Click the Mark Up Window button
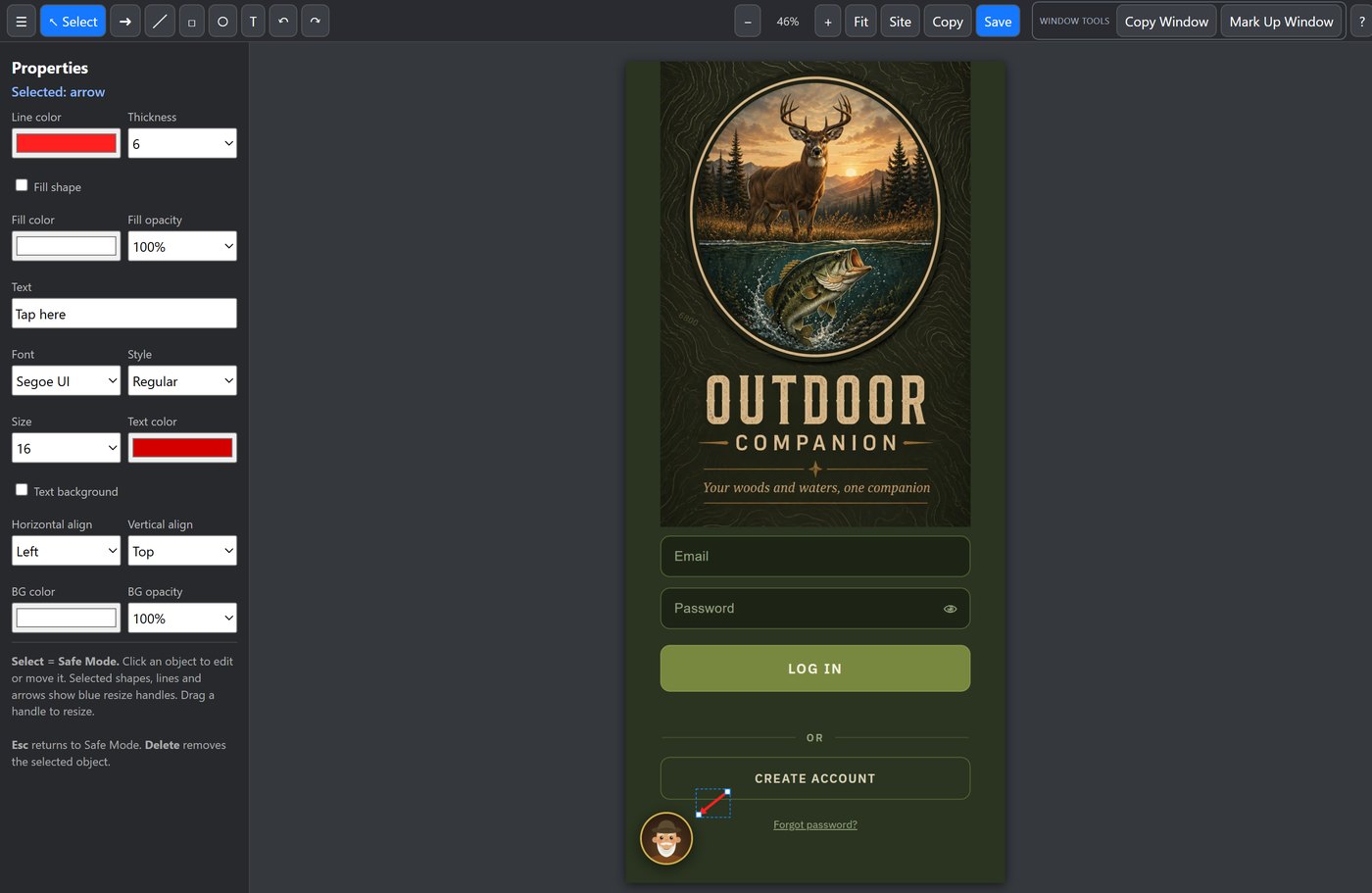 pyautogui.click(x=1281, y=22)
